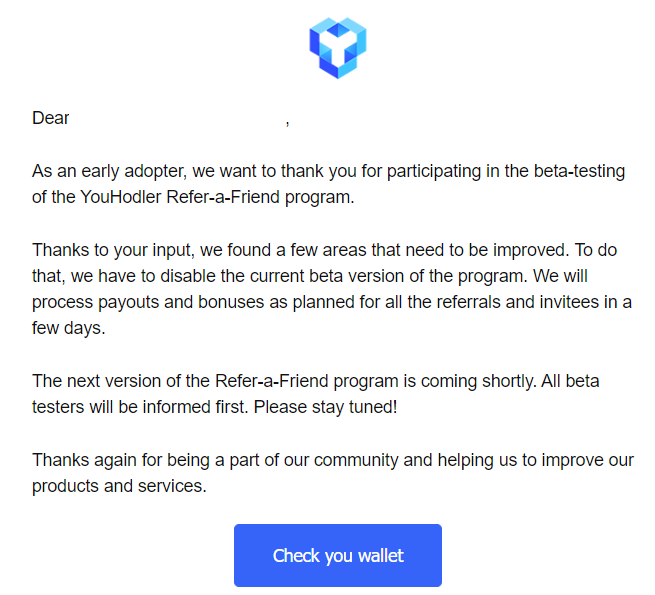Viewport: 655px width, 595px height.
Task: Click the words 'few days.'
Action: click(69, 328)
